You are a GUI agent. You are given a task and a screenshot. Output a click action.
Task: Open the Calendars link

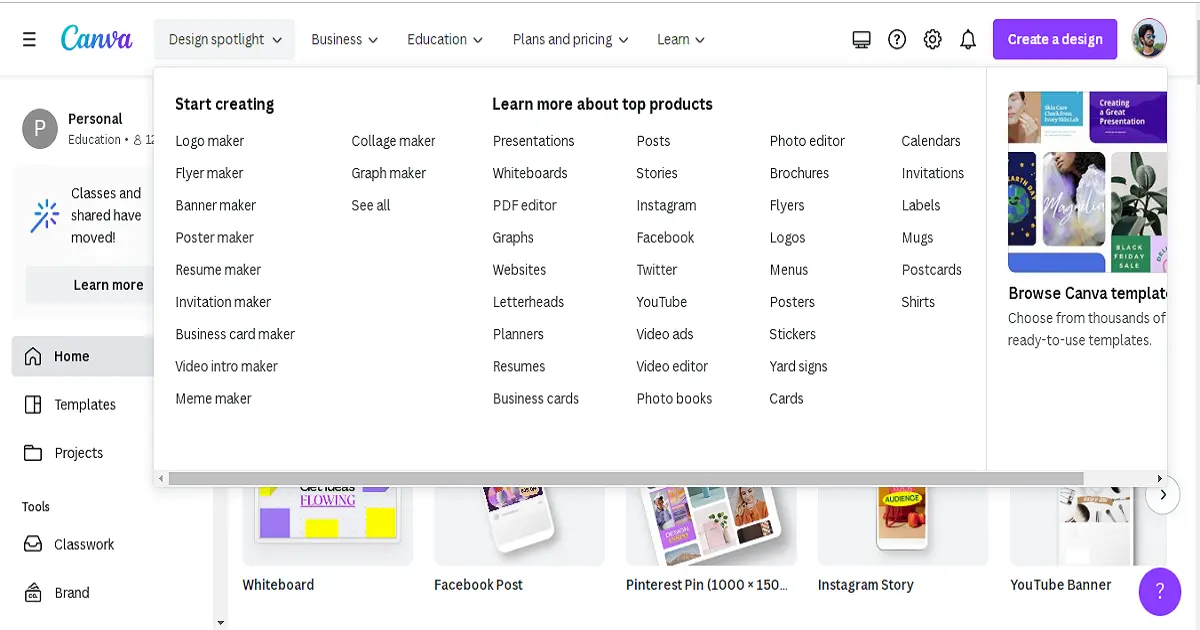tap(931, 141)
